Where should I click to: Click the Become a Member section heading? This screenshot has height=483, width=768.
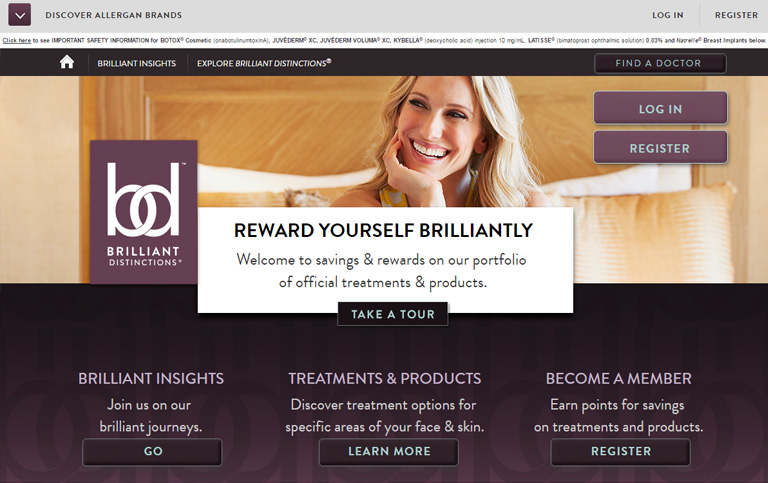[619, 379]
